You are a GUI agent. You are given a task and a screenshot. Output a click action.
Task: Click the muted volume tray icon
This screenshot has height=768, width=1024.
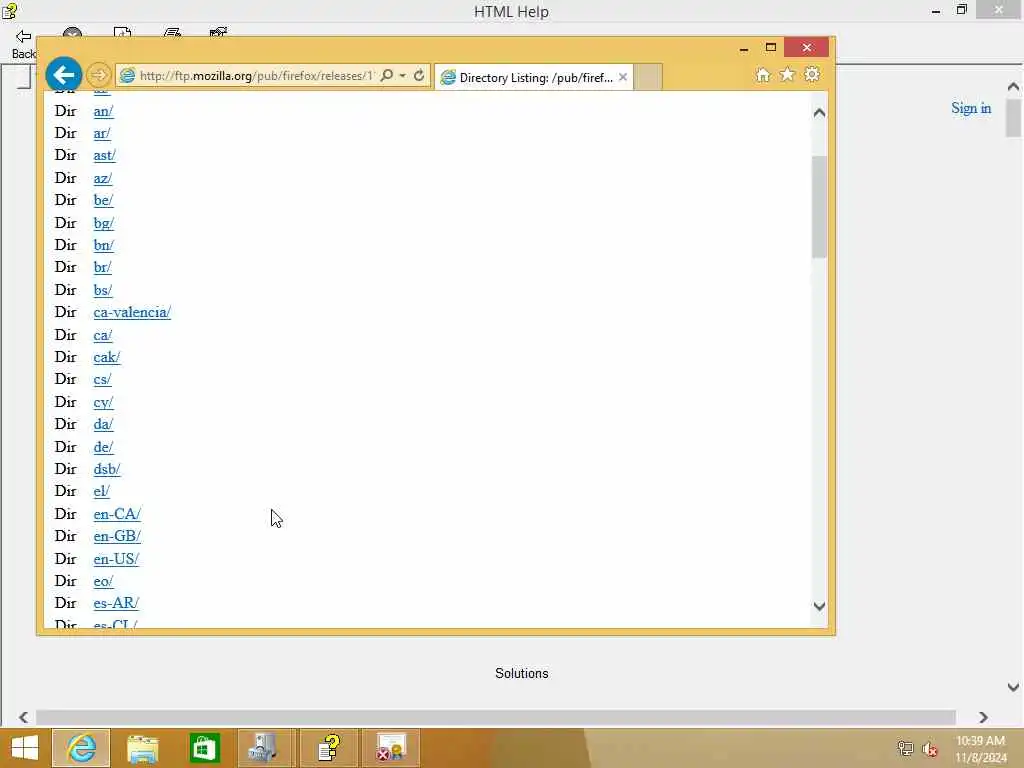(x=930, y=749)
